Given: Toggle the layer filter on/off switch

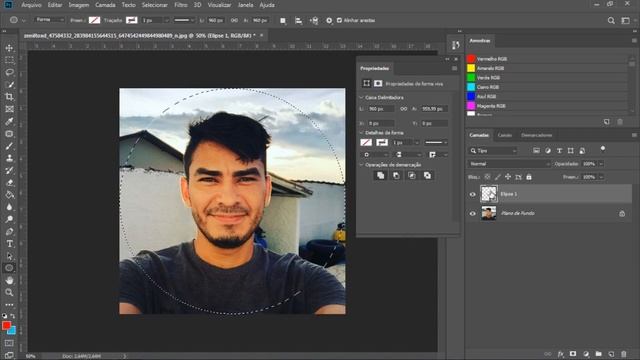Looking at the screenshot, I should click(x=603, y=149).
